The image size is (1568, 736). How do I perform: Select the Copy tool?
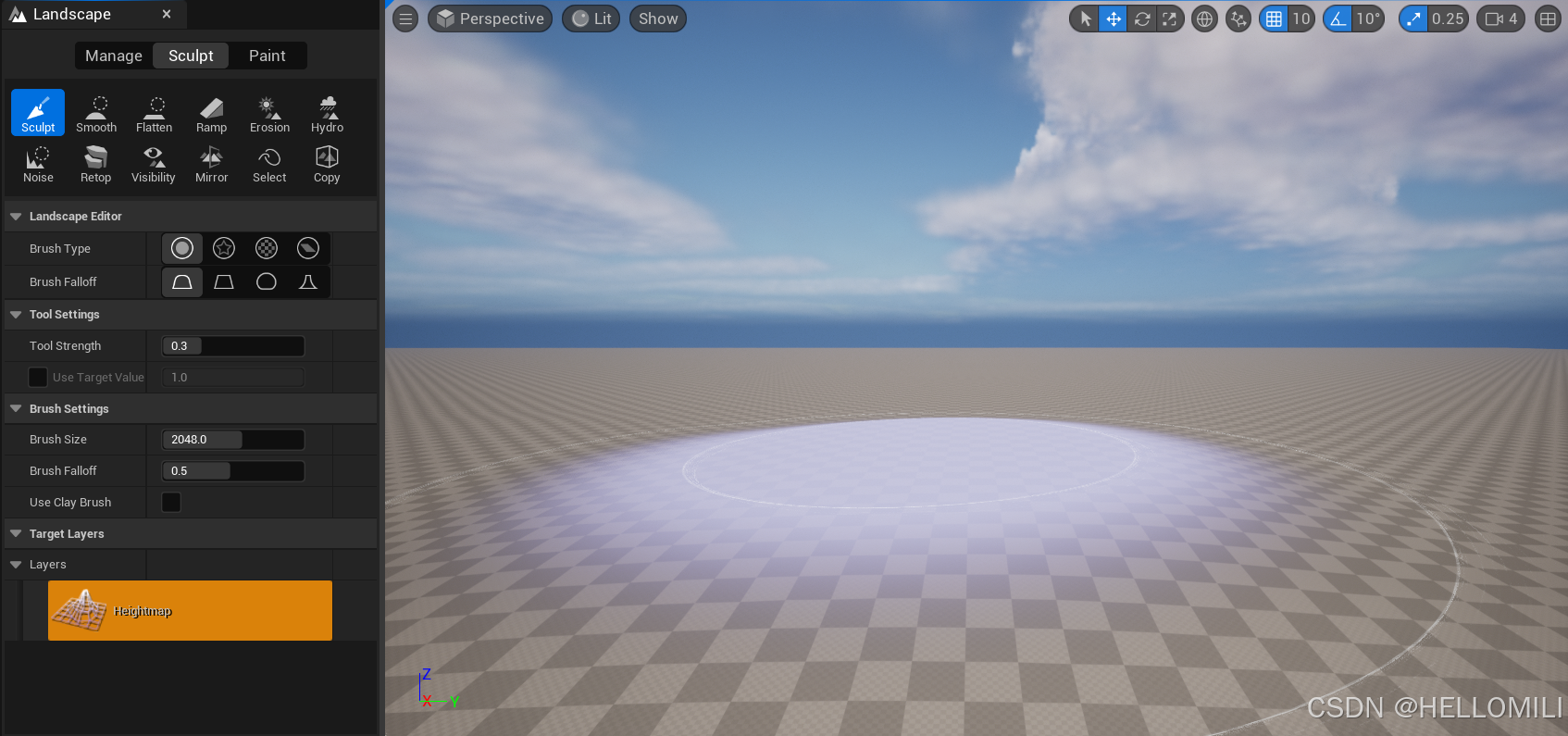[x=327, y=164]
